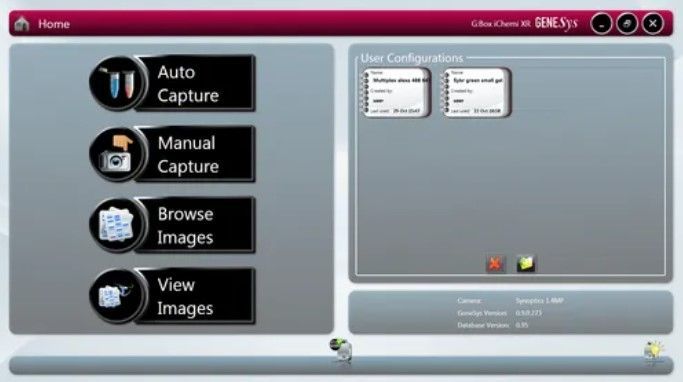683x382 pixels.
Task: Close the GeneSys application
Action: point(653,24)
